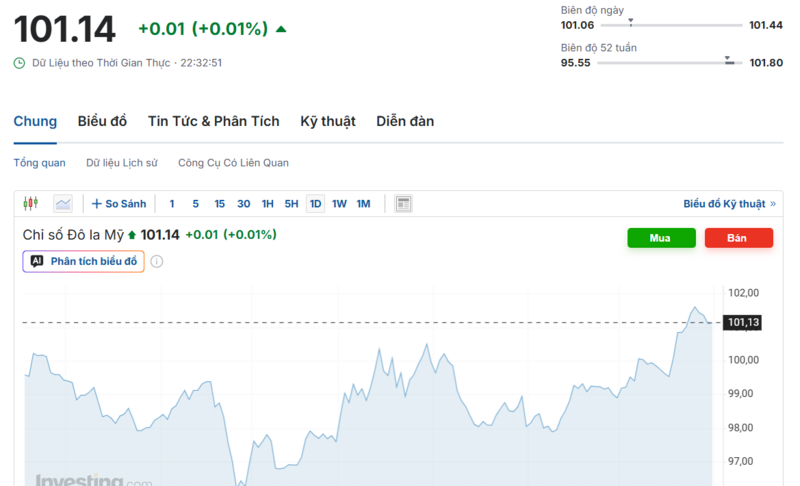Click the Biên độ 52 tuần range slider marker
This screenshot has width=800, height=486.
click(729, 60)
